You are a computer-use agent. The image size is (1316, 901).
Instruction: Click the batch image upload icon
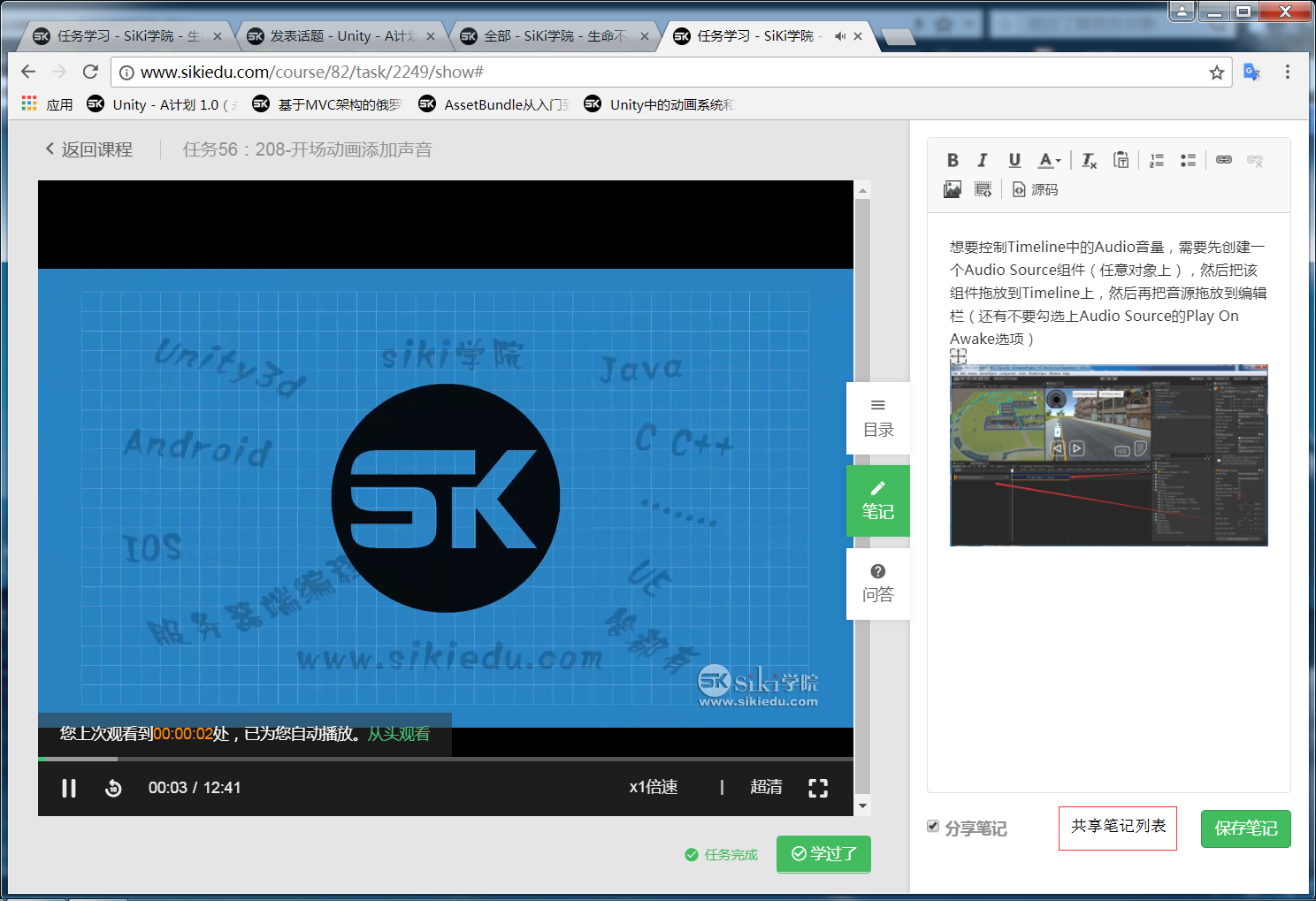[x=983, y=189]
